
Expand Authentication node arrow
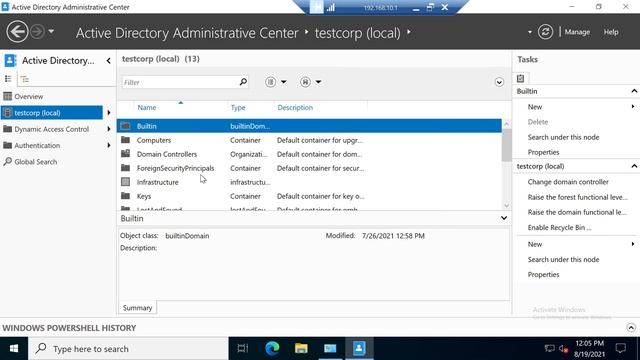[109, 145]
